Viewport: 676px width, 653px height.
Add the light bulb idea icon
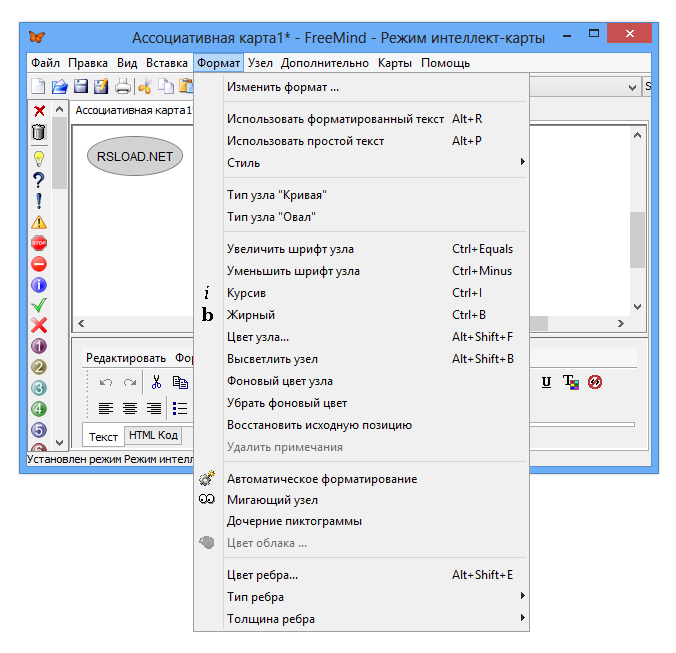(39, 159)
